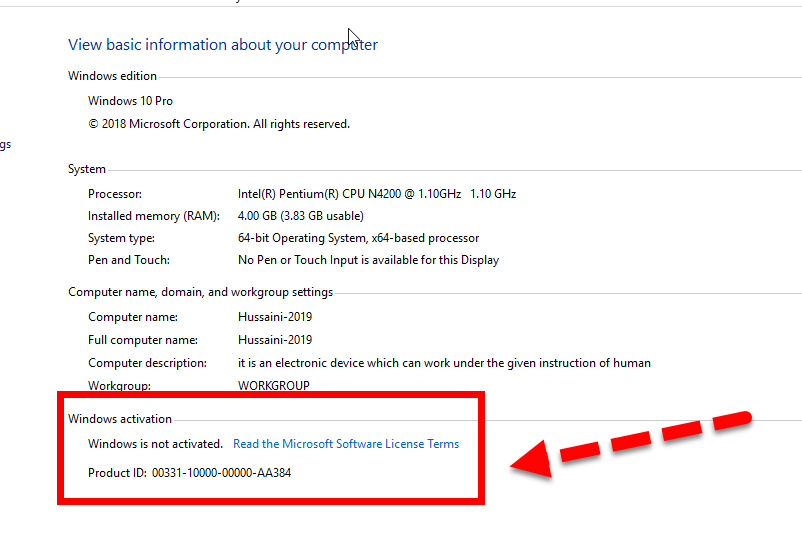This screenshot has width=802, height=538.
Task: Click the 'Windows edition' section header
Action: coord(112,77)
